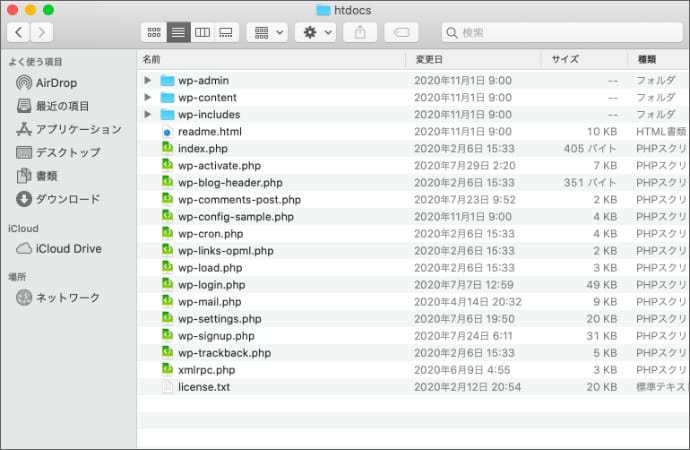Switch to icon view in toolbar
690x450 pixels.
153,33
